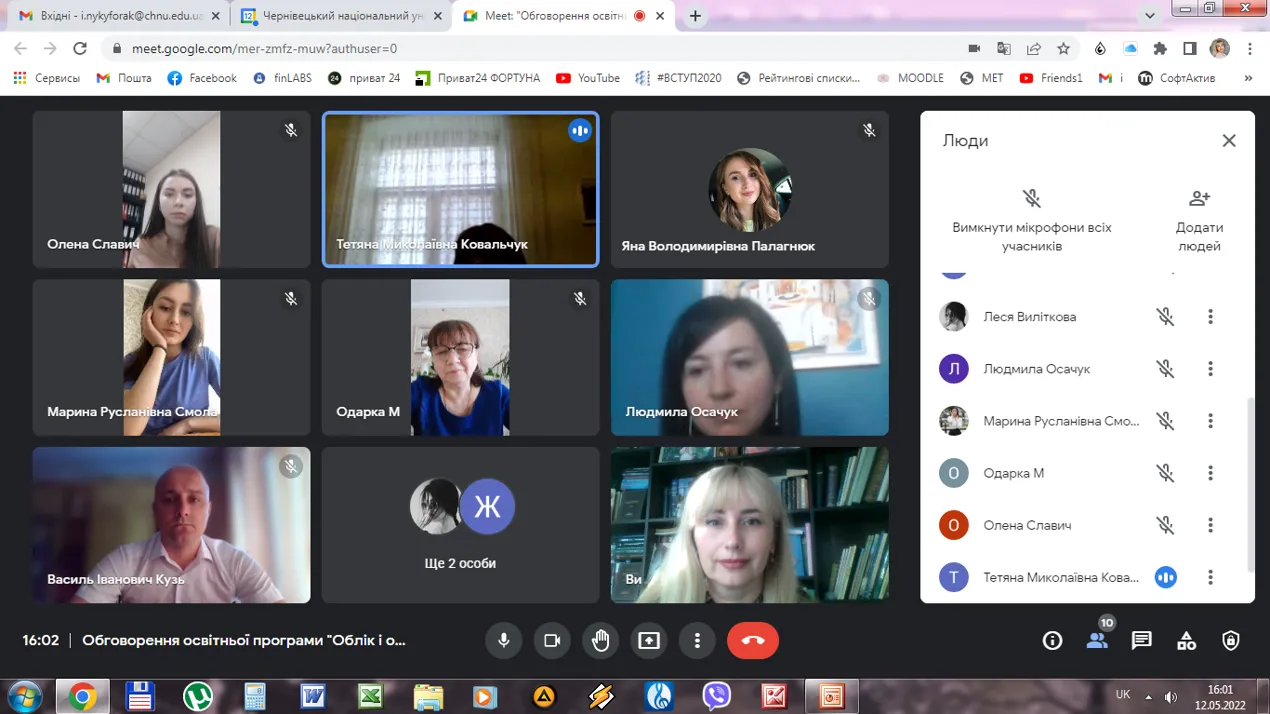Switch to the Gmail Вхідні tab
This screenshot has height=714, width=1270.
(x=116, y=16)
